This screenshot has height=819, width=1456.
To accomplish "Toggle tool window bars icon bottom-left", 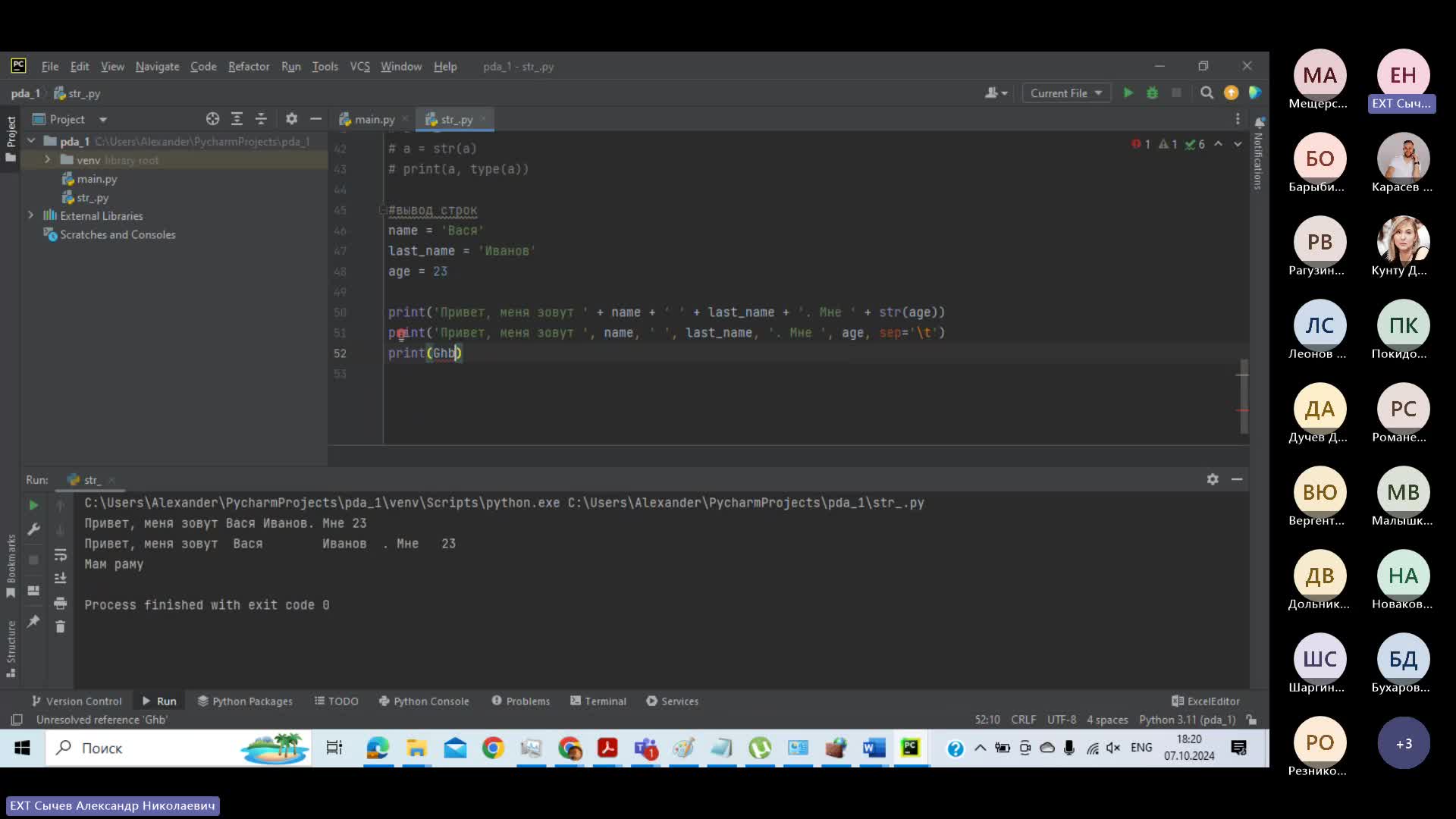I will 17,720.
